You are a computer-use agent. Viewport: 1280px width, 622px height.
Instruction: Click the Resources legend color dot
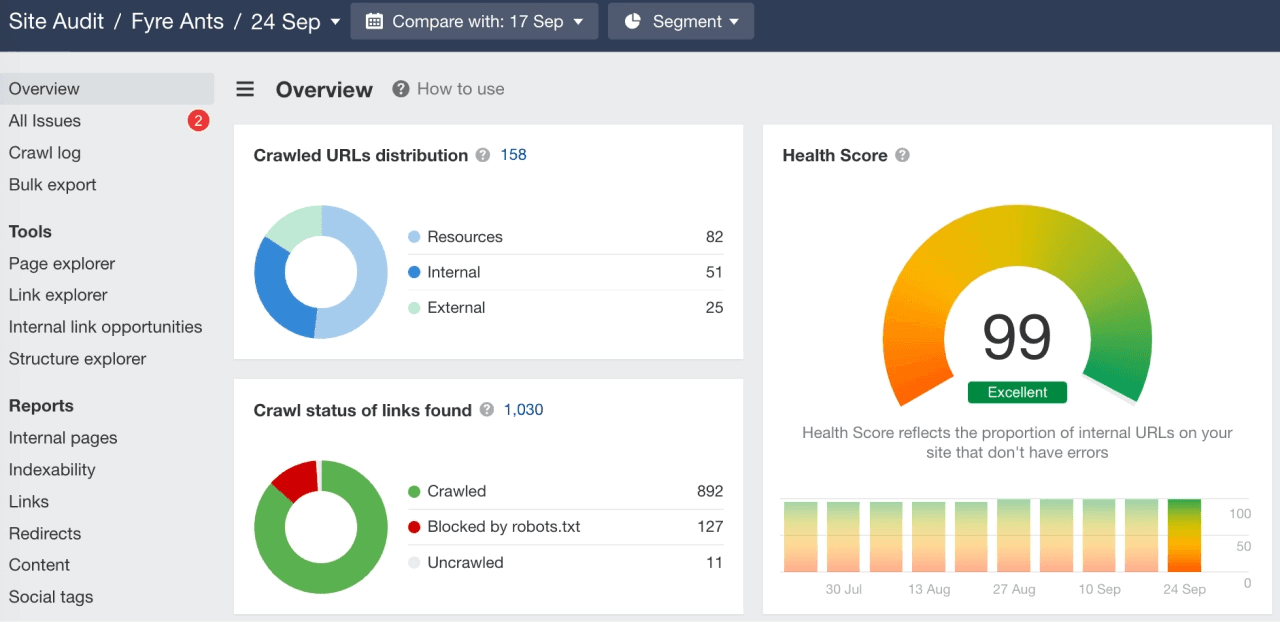pos(414,237)
